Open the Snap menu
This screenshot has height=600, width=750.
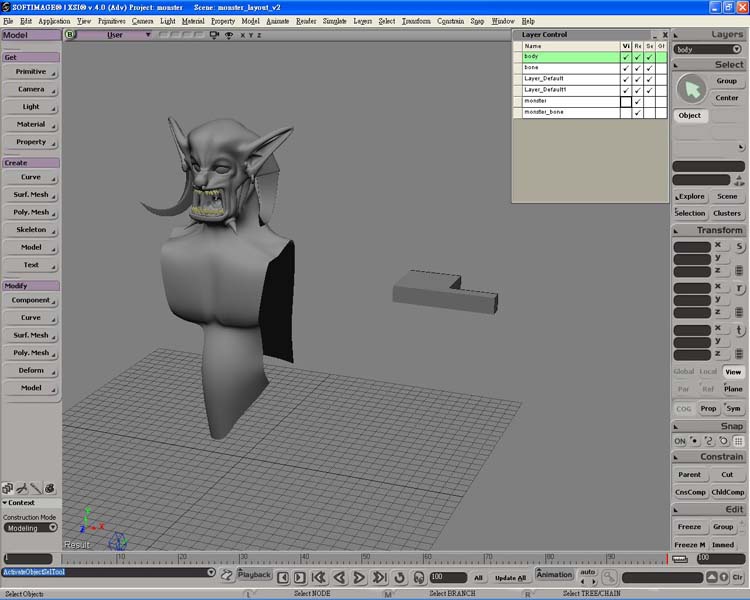click(477, 21)
